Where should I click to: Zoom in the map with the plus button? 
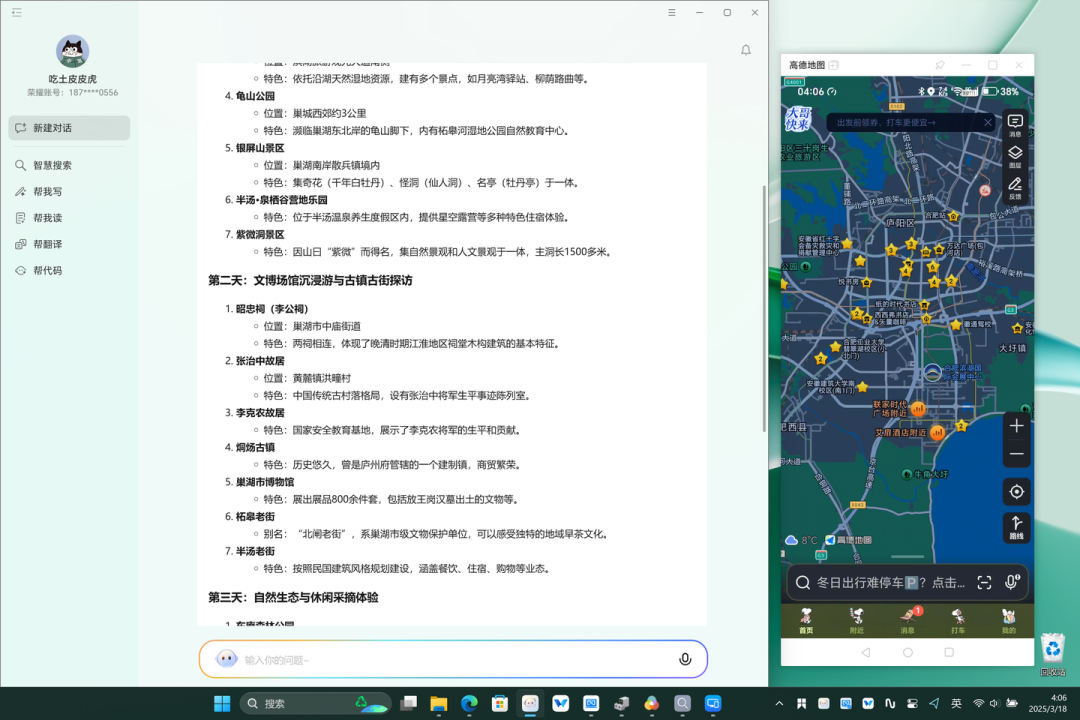click(x=1017, y=426)
